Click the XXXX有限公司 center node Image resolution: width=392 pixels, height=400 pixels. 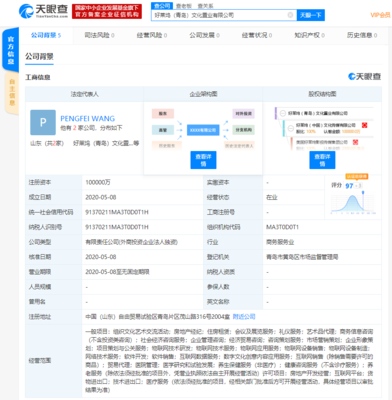click(203, 130)
